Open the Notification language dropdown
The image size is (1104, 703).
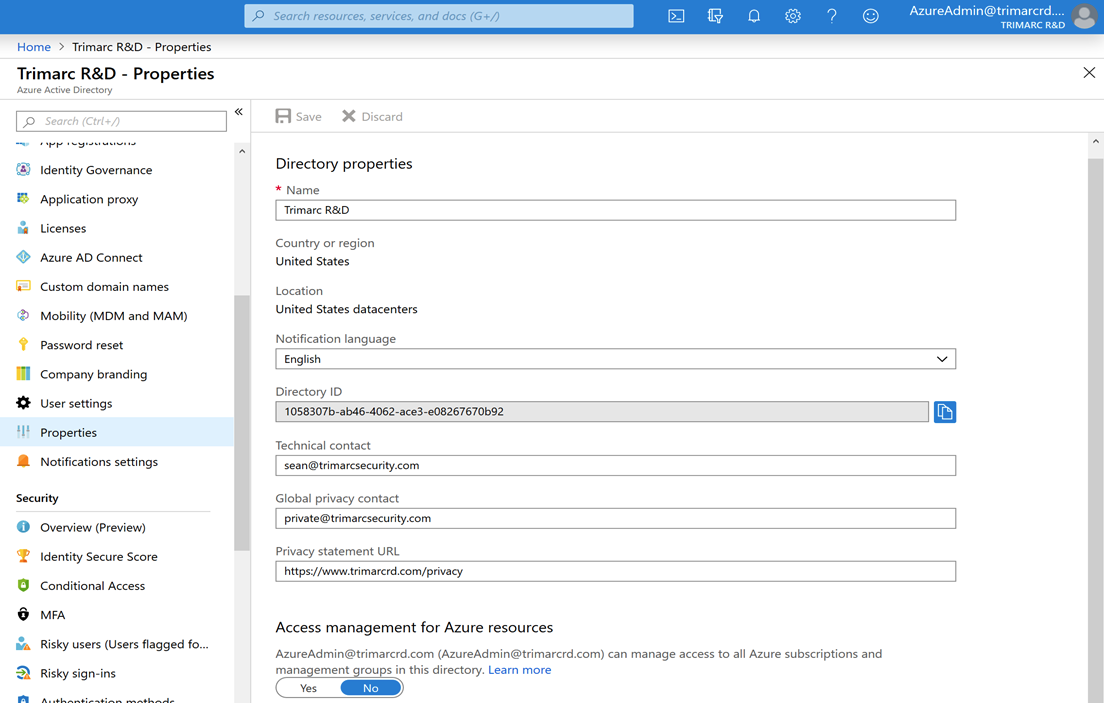tap(940, 358)
